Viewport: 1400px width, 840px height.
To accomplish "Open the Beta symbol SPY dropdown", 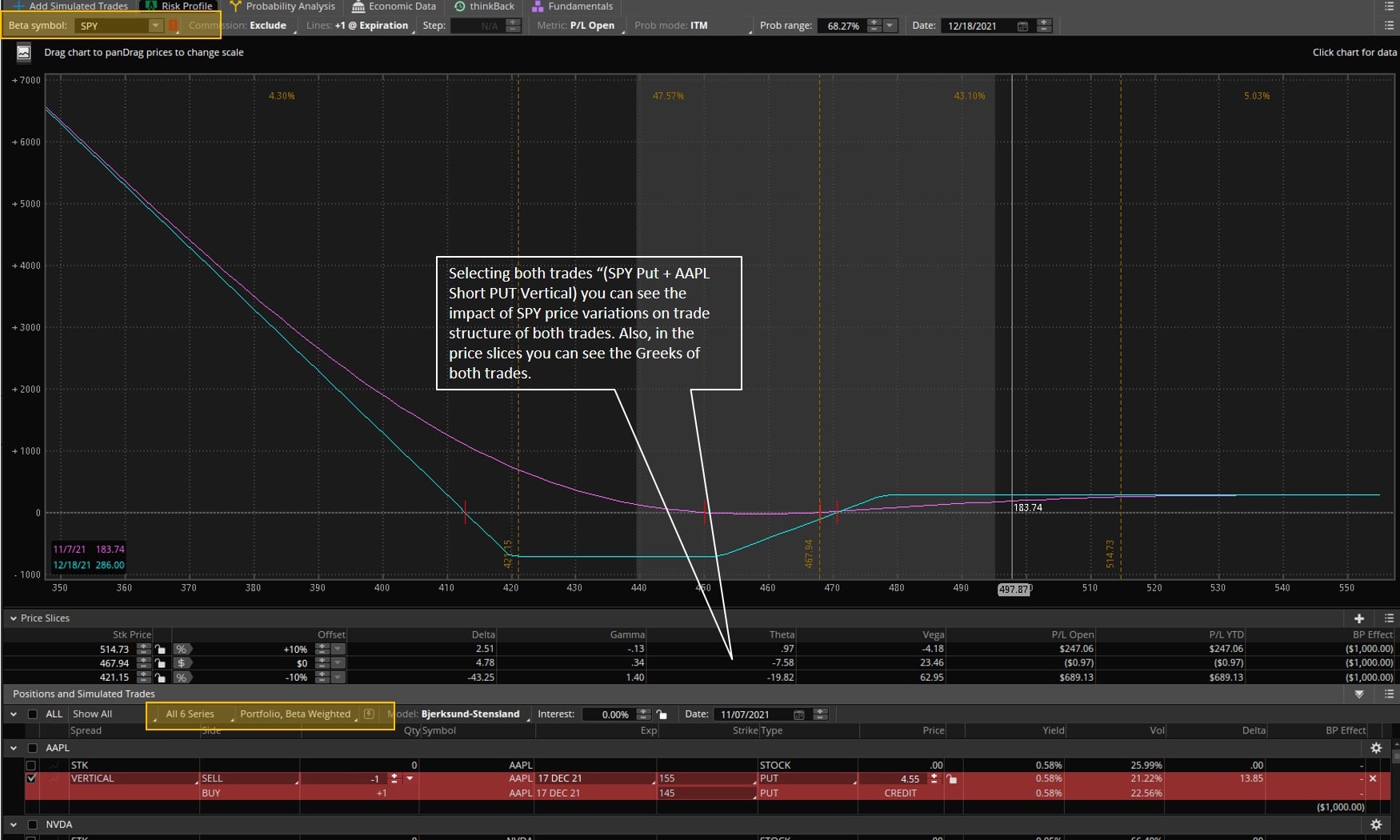I will click(155, 26).
